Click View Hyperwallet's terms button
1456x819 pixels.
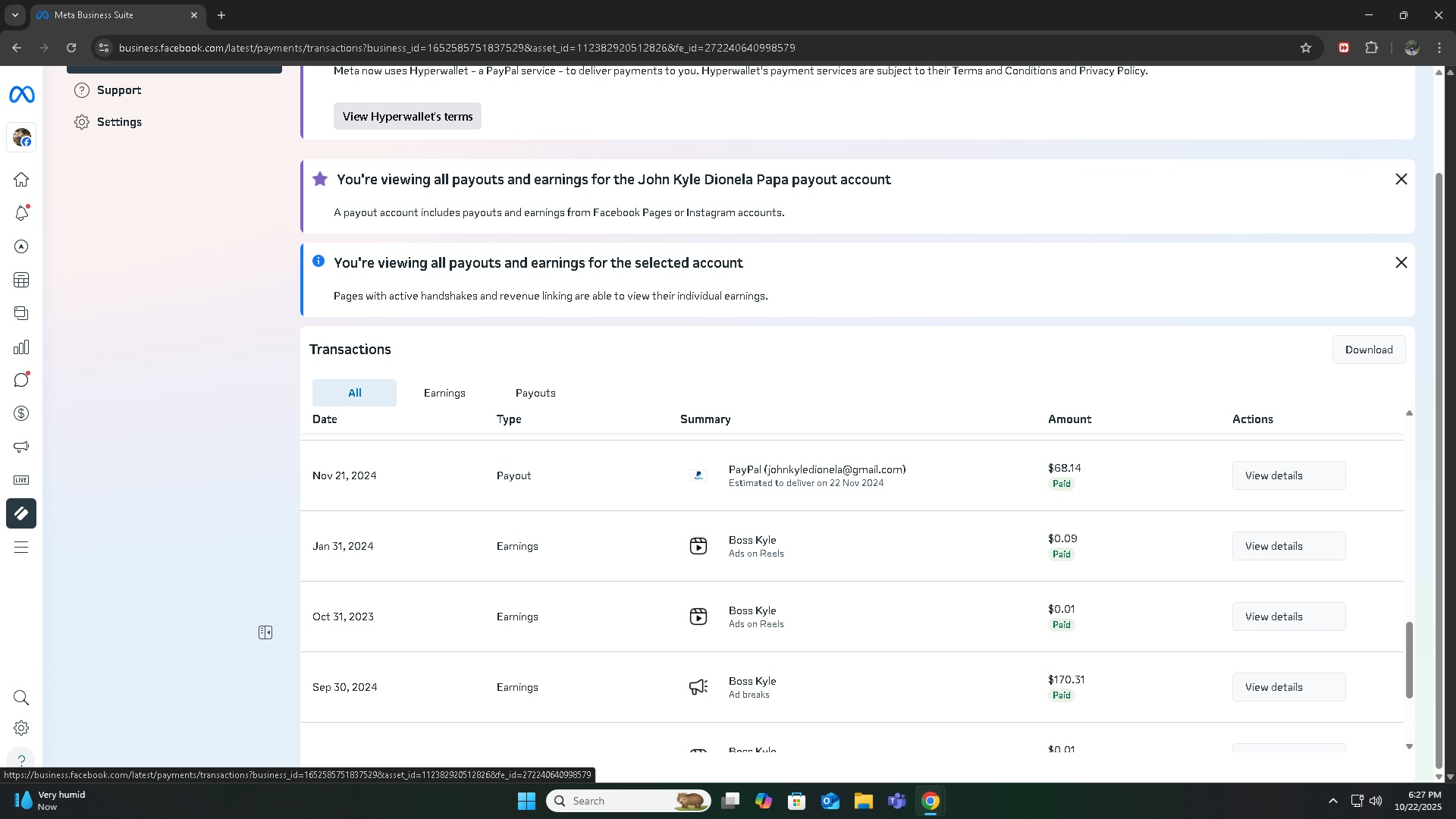pos(407,117)
